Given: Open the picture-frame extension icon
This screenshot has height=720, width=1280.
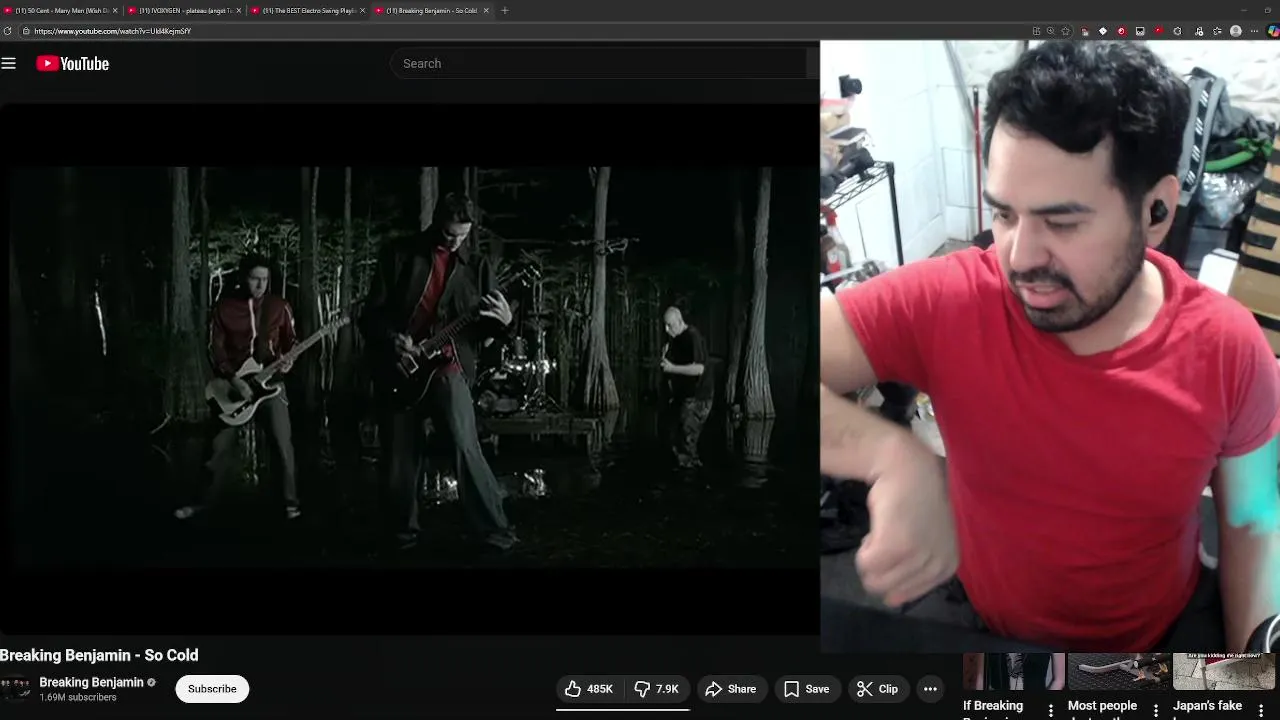Looking at the screenshot, I should [1140, 31].
